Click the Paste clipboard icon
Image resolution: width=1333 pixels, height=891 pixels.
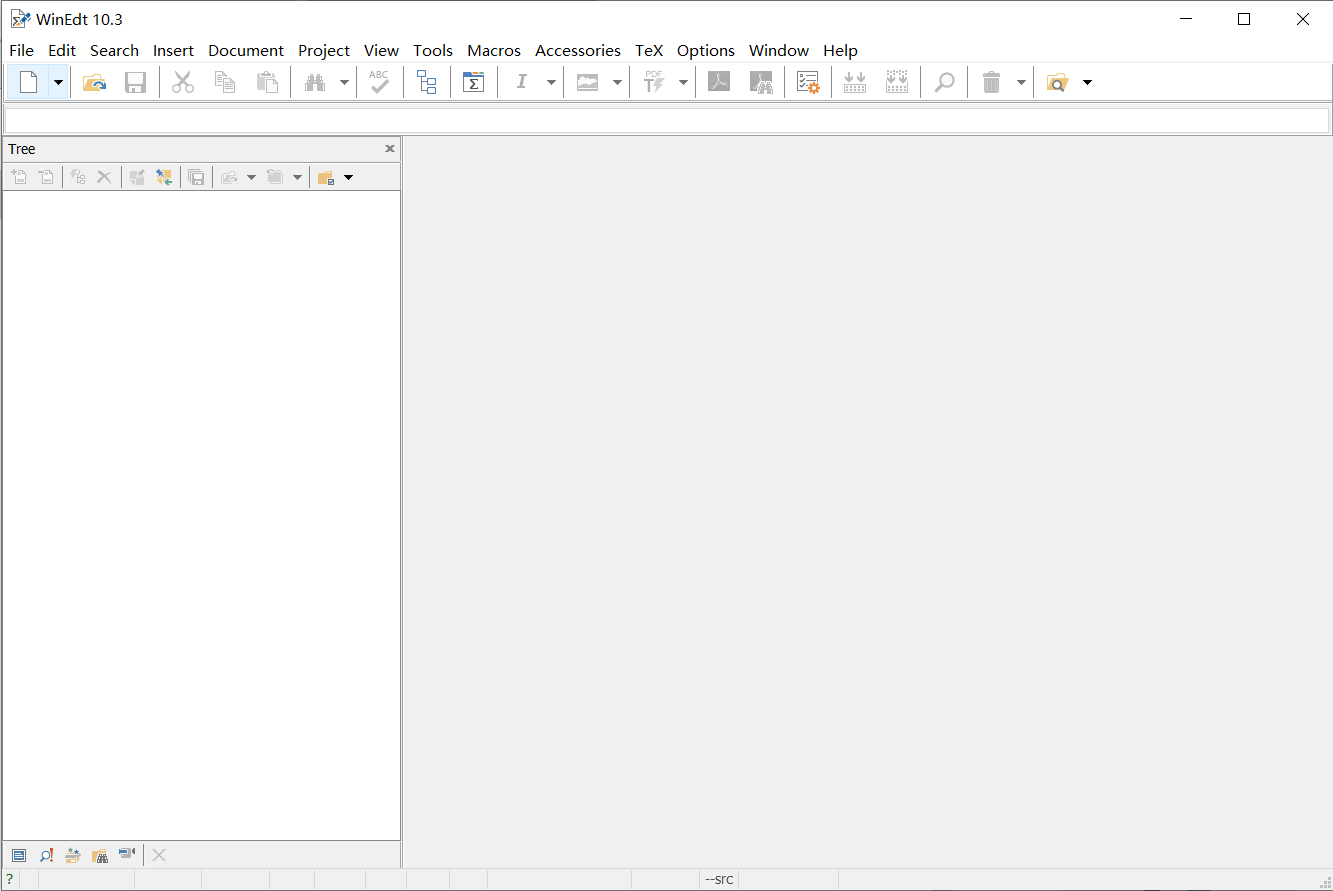[x=267, y=82]
